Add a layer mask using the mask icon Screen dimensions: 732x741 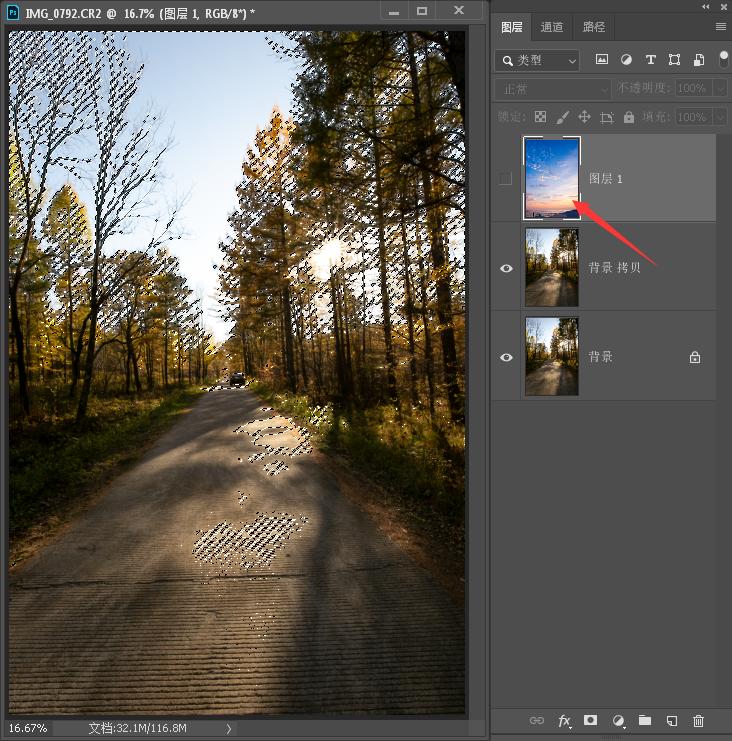[x=591, y=720]
